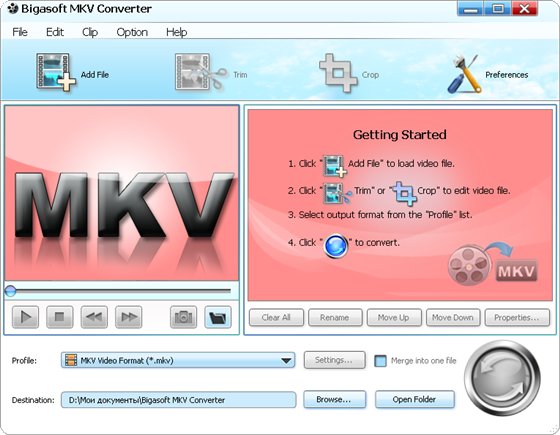
Task: Enable the Merge into one file checkbox
Action: point(380,361)
